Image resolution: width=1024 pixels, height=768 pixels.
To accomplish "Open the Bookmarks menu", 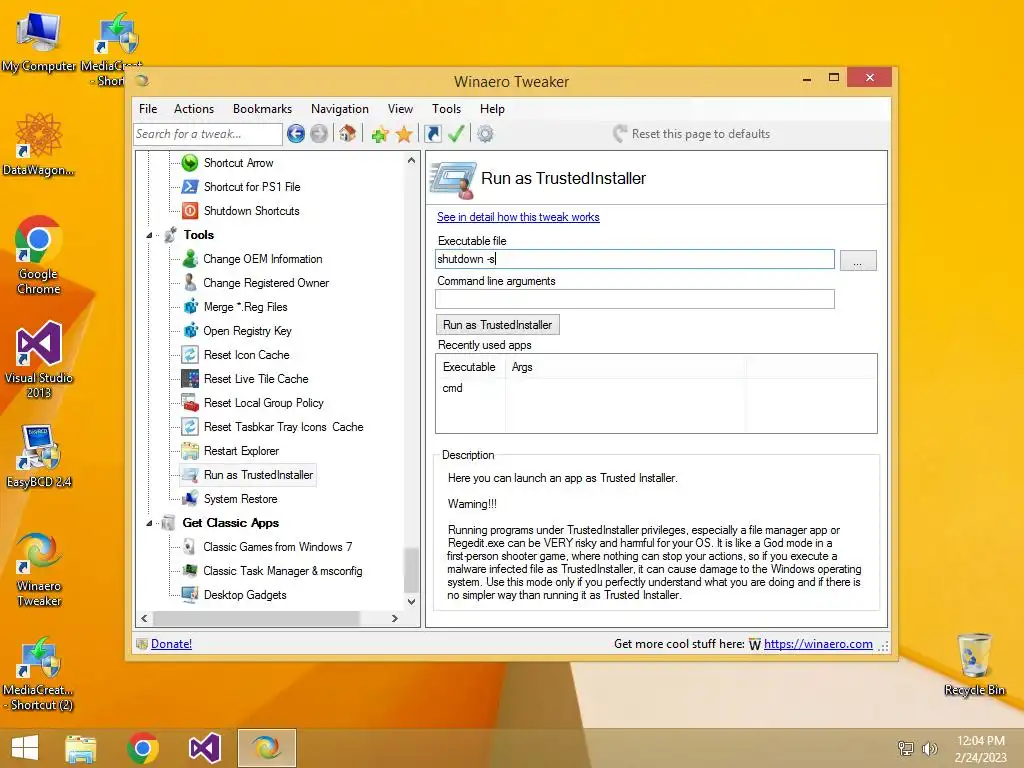I will (x=263, y=109).
